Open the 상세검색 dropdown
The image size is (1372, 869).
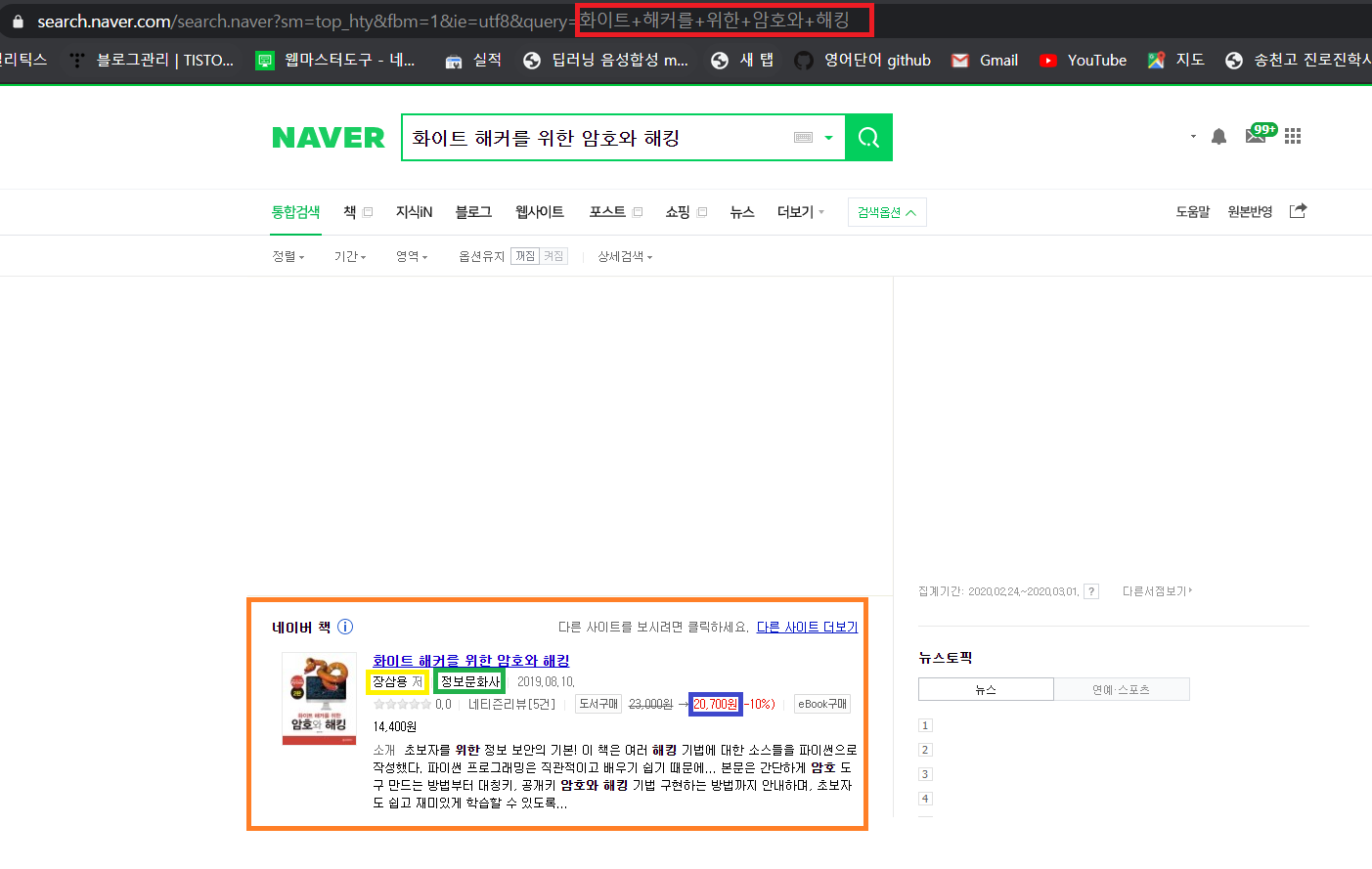click(x=625, y=256)
